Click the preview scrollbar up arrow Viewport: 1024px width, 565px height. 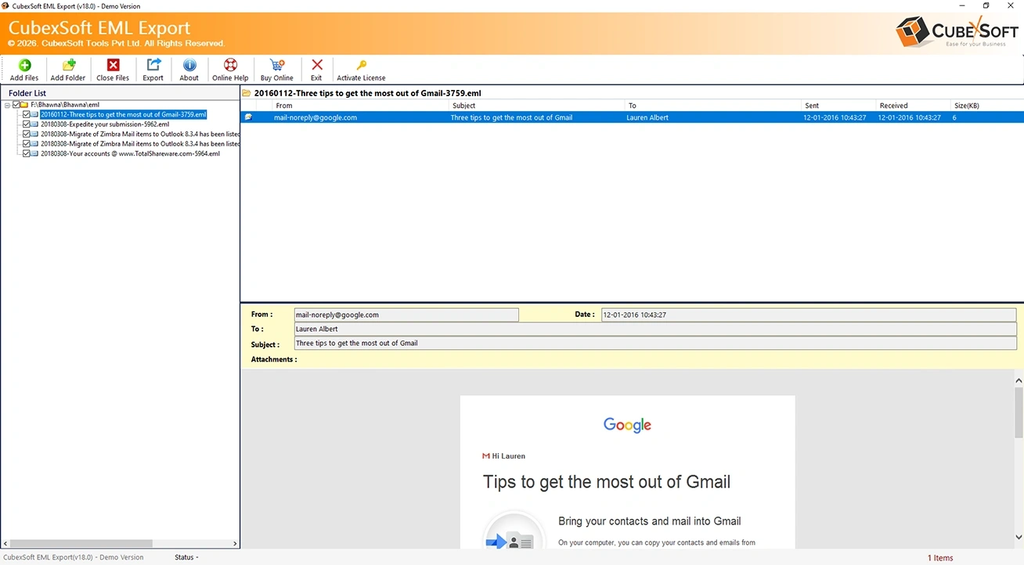coord(1018,380)
